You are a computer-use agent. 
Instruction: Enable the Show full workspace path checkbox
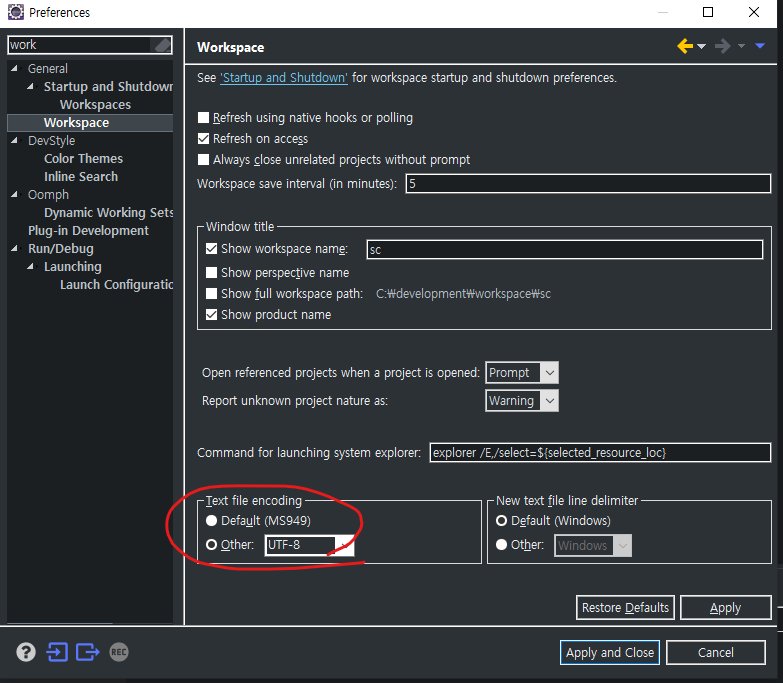click(x=211, y=294)
